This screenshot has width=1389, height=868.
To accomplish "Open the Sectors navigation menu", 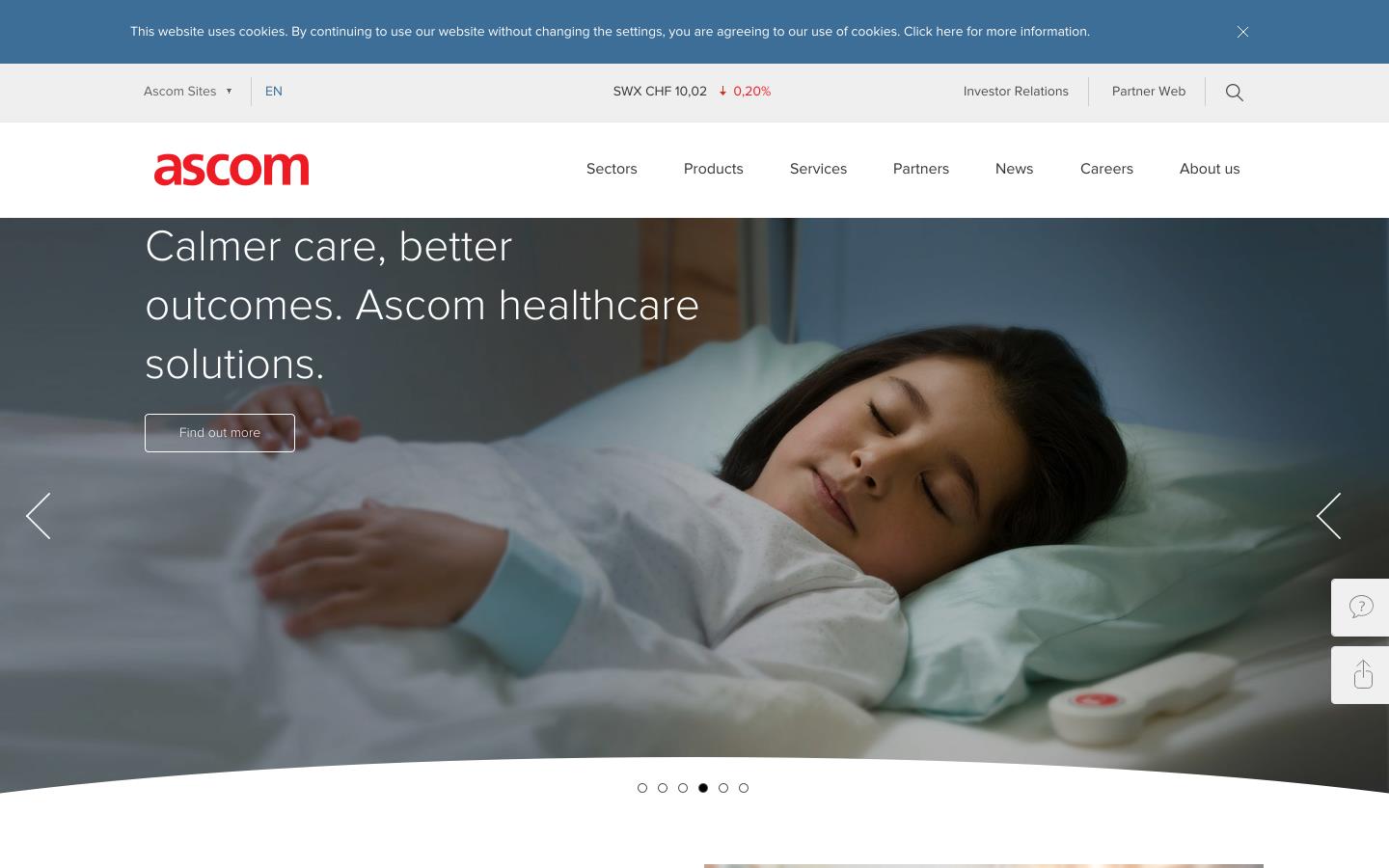I will coord(612,169).
